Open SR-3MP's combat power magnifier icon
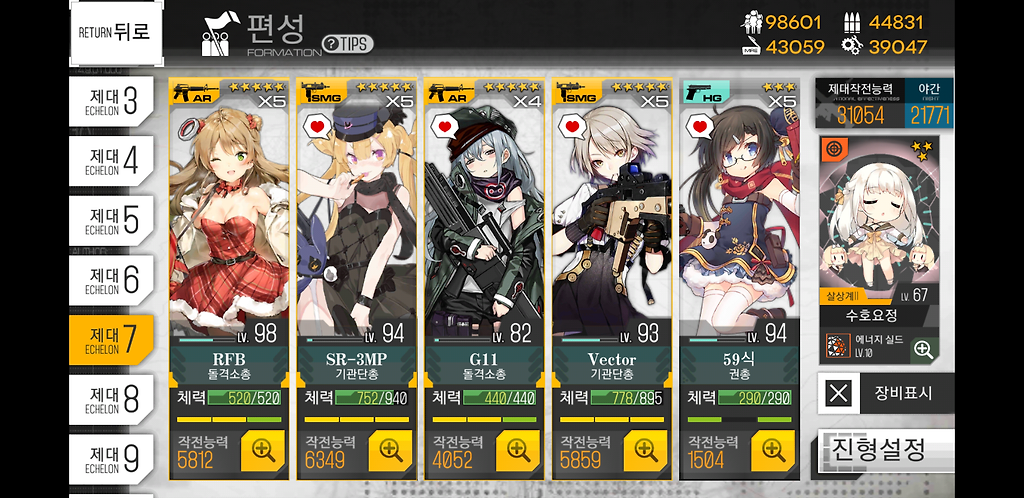1024x498 pixels. pos(391,450)
